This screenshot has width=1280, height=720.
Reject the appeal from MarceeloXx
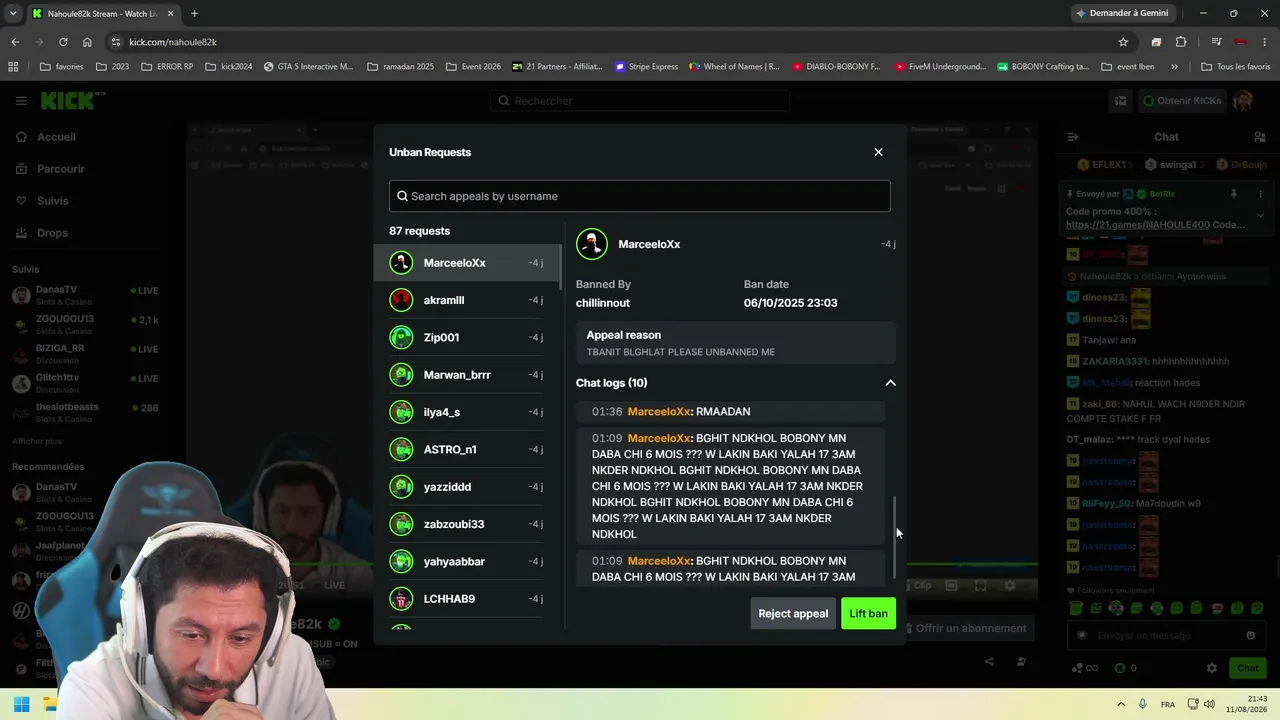pos(793,614)
